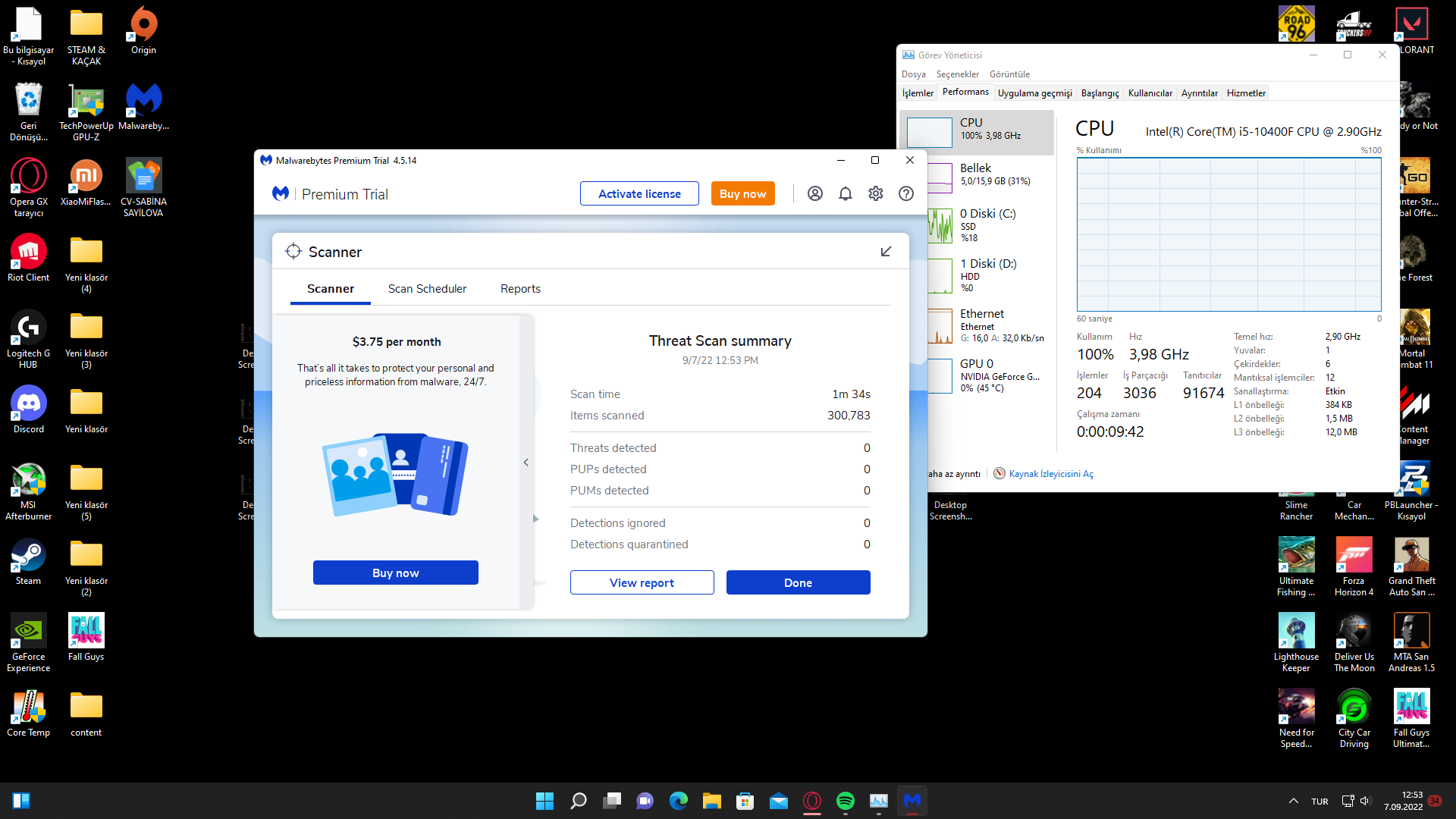Select XiaoMiFlash desktop icon
Viewport: 1456px width, 819px height.
pos(86,182)
